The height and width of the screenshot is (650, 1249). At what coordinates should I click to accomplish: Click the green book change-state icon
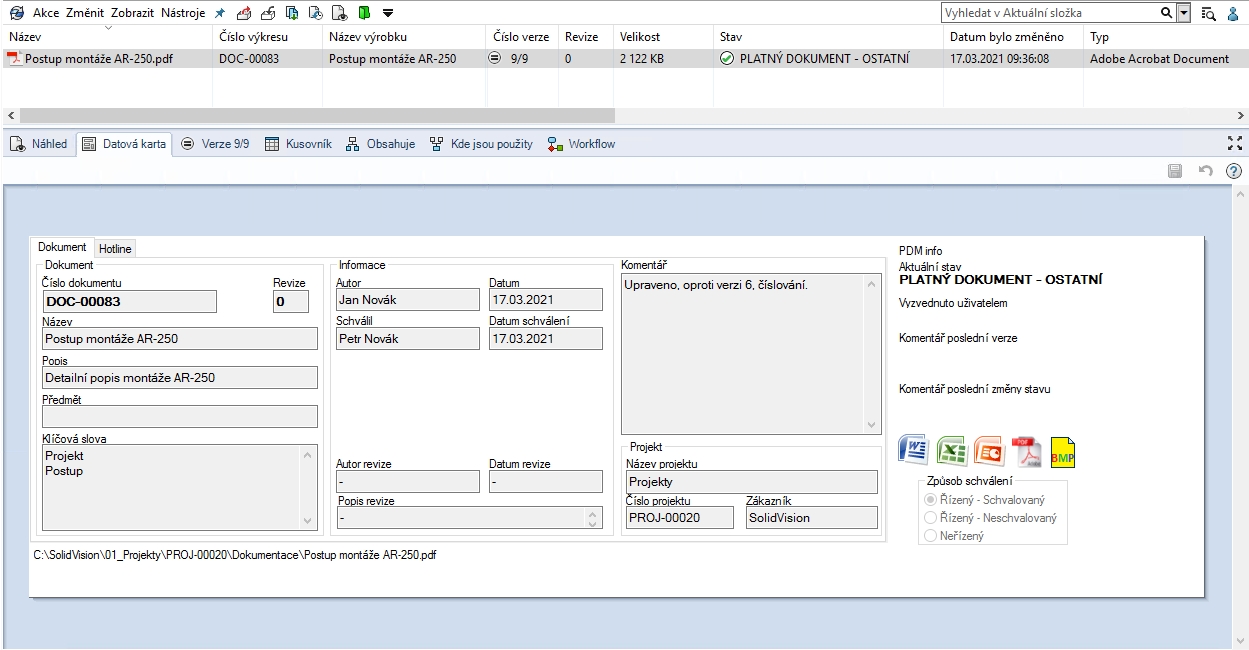[x=364, y=13]
